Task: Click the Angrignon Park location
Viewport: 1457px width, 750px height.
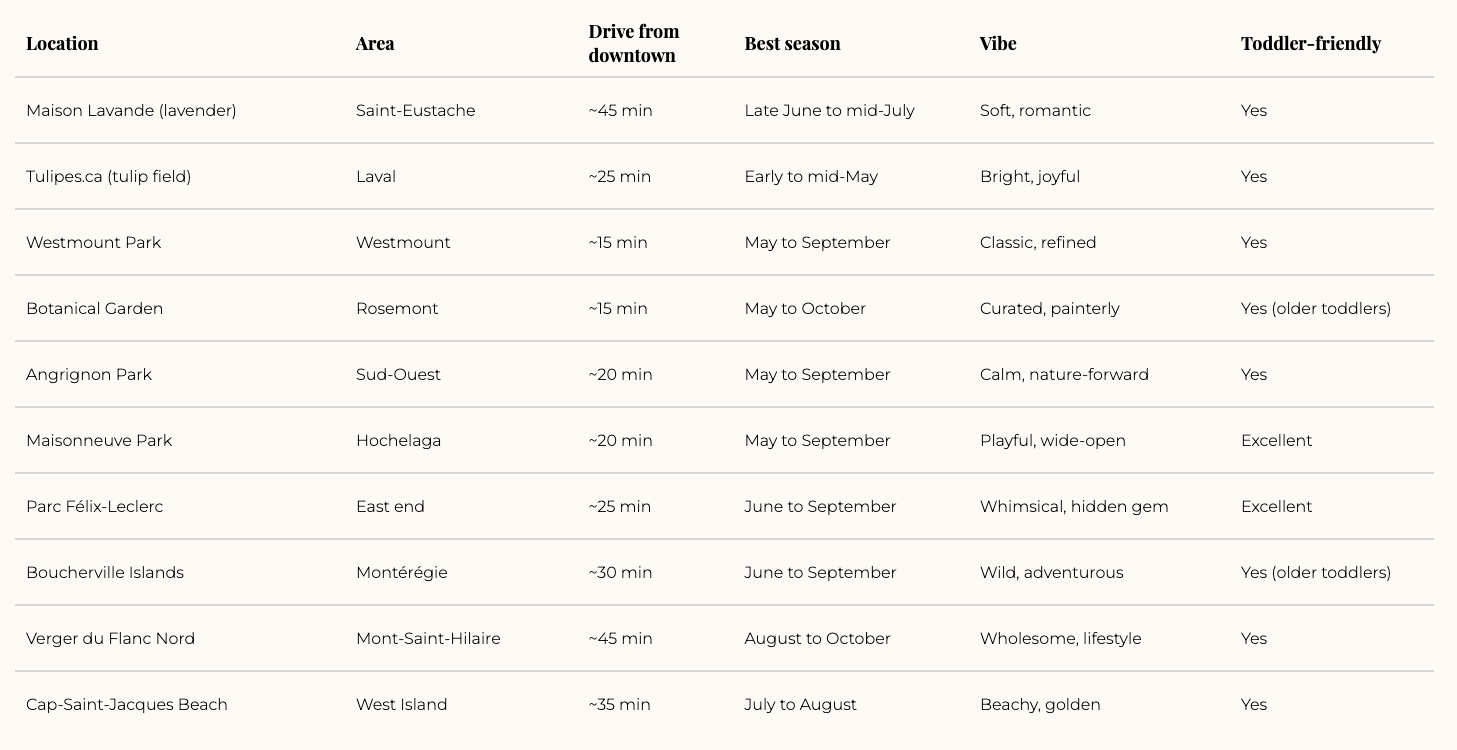Action: click(x=89, y=374)
